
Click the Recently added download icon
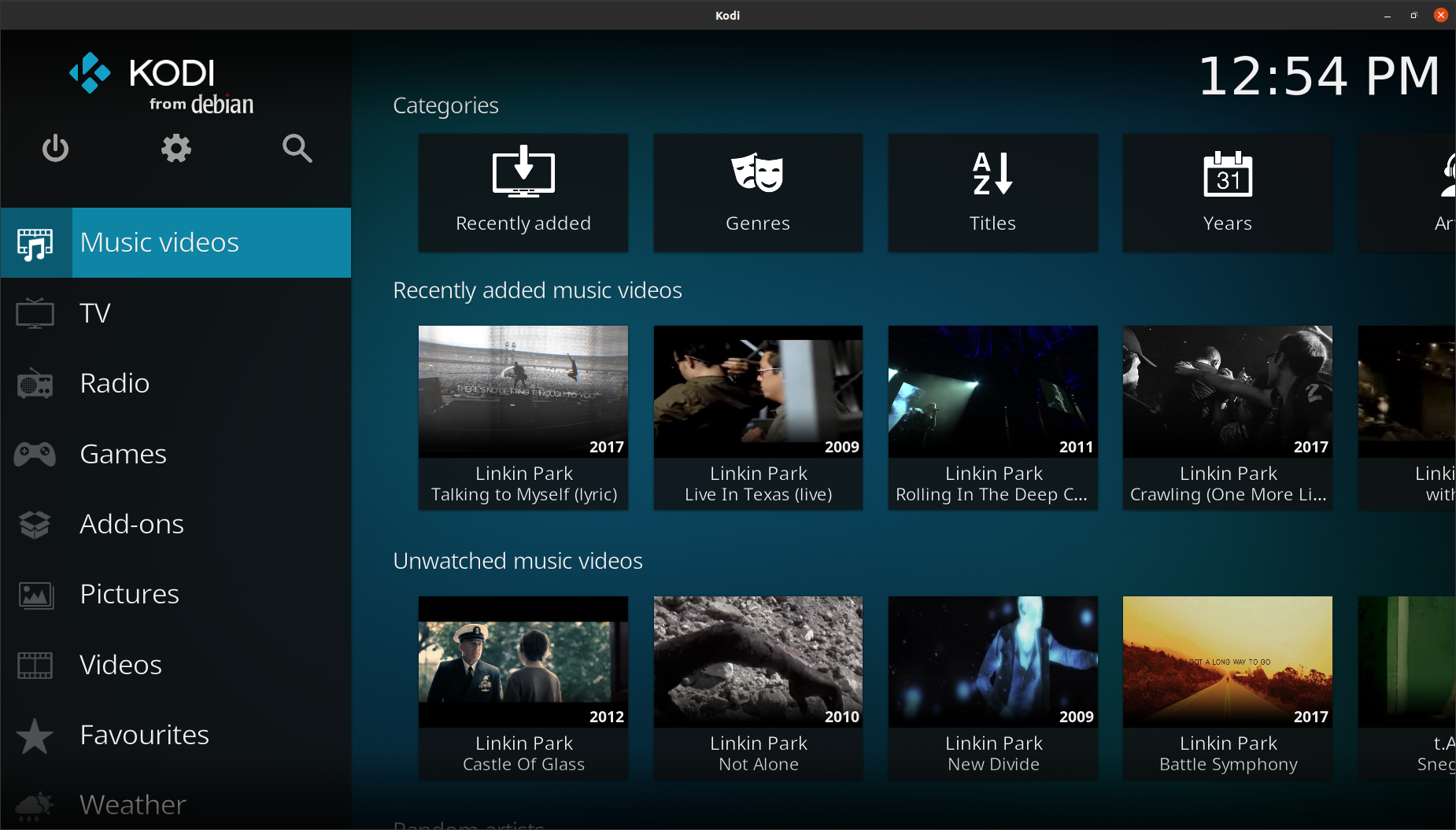point(523,172)
